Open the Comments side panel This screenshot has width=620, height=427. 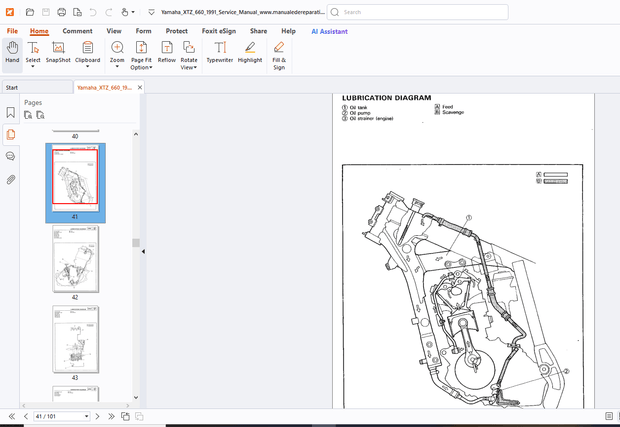(11, 157)
